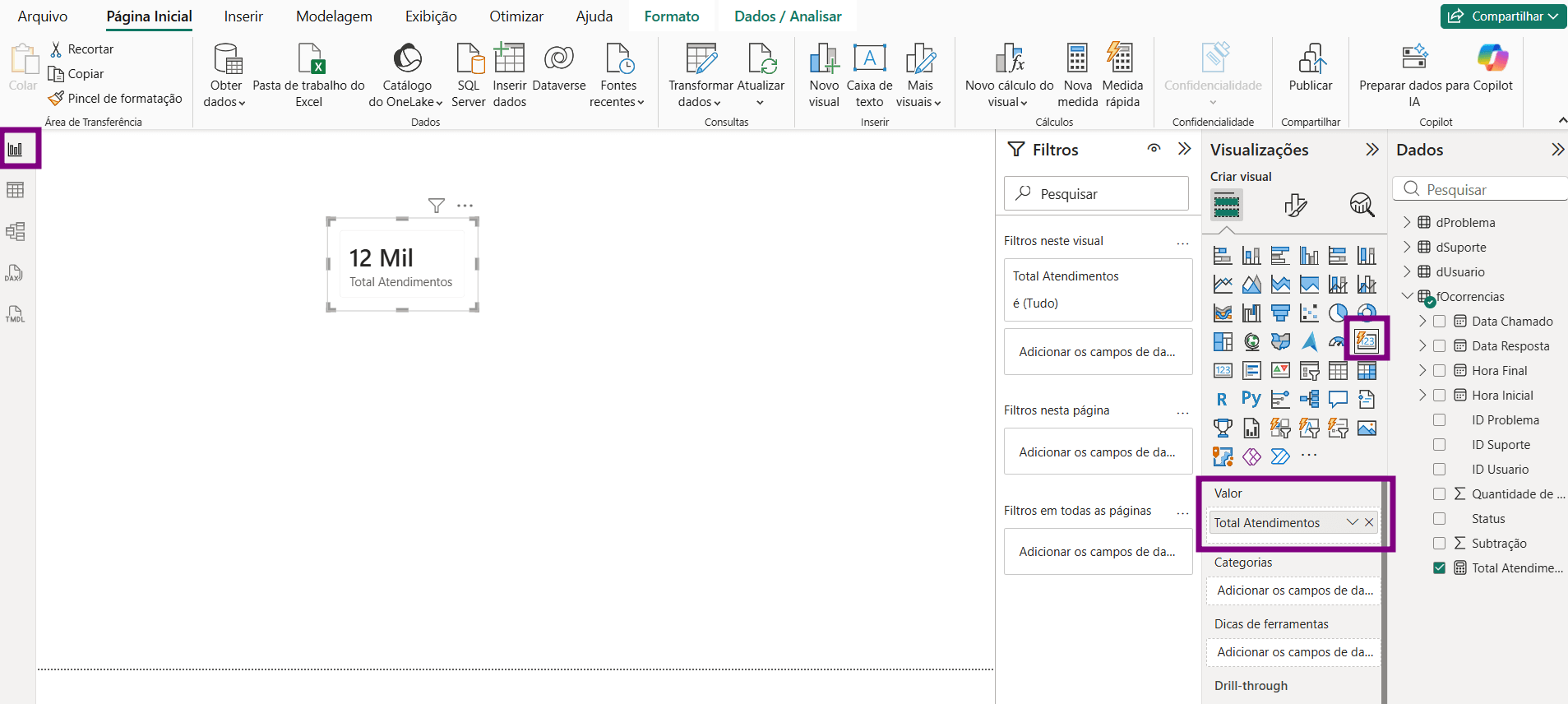
Task: Click Transformar dados icon
Action: point(701,59)
